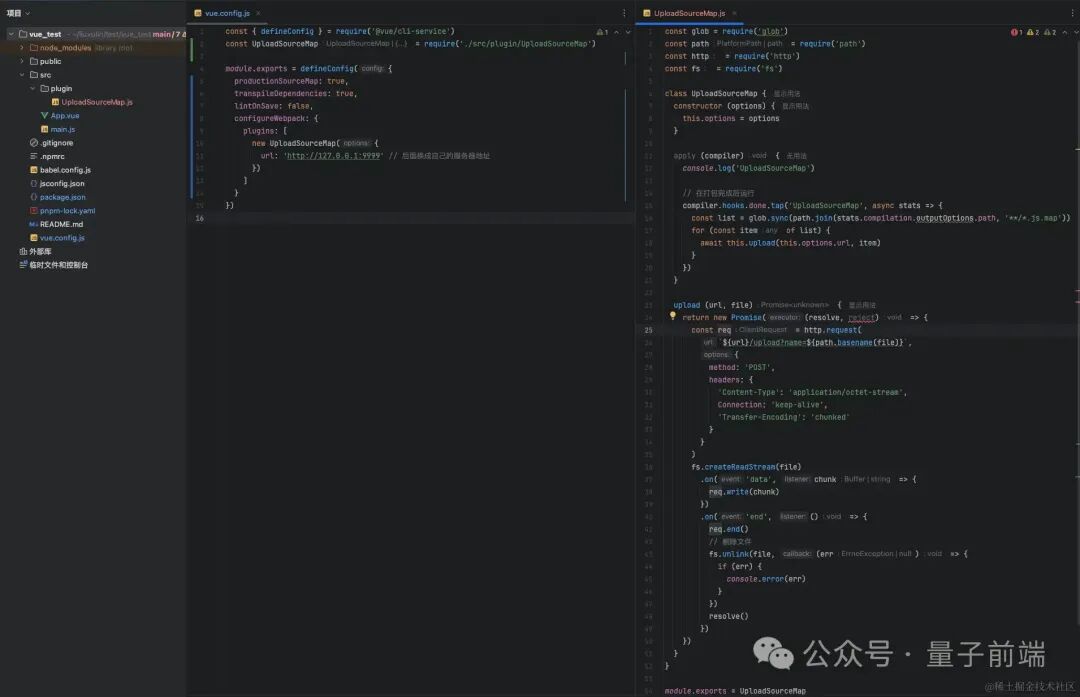Open babel.config.js file
The width and height of the screenshot is (1080, 697).
coord(65,169)
